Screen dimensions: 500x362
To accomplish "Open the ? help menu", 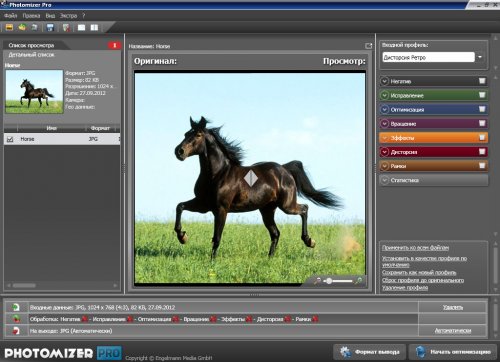I will 84,16.
